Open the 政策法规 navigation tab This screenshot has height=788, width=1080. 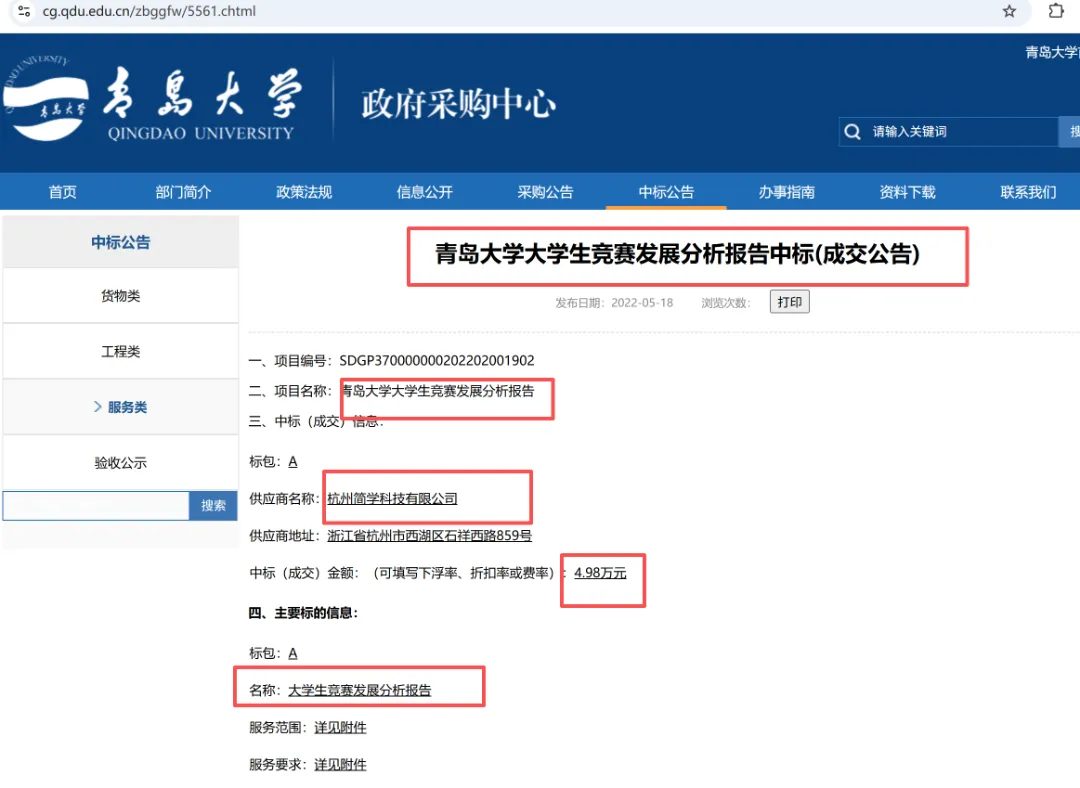pos(304,192)
